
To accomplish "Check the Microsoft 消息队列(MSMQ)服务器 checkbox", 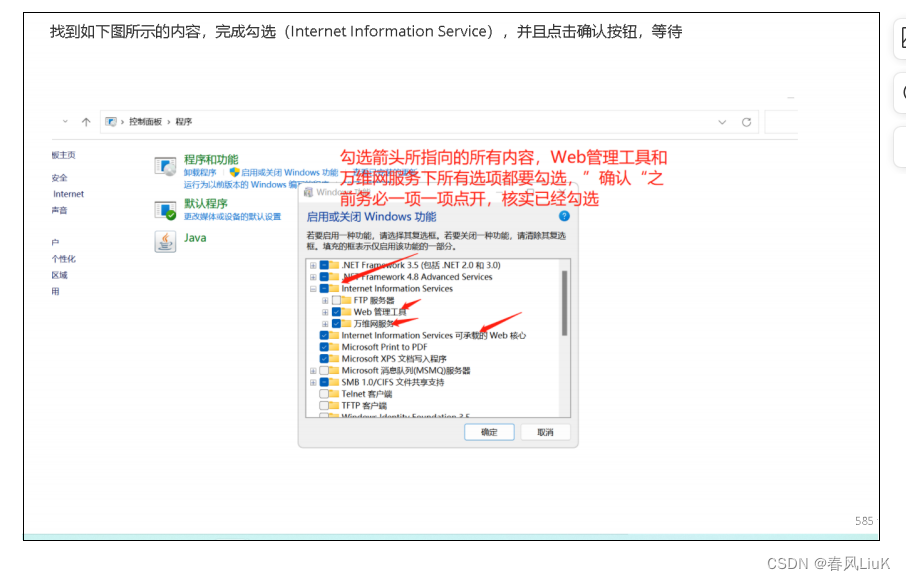I will point(324,370).
